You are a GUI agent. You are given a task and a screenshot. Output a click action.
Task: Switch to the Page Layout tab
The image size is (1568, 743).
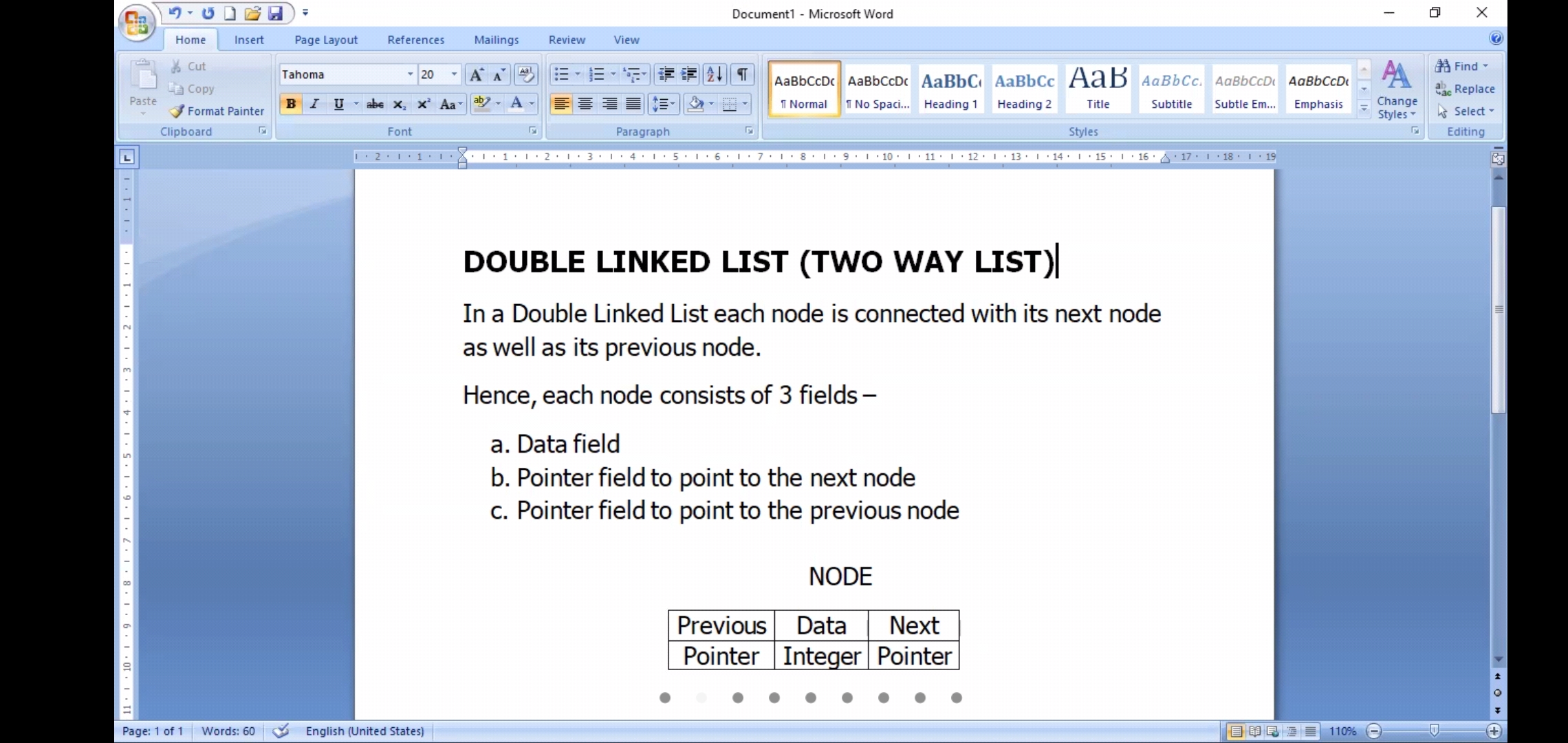pos(326,40)
